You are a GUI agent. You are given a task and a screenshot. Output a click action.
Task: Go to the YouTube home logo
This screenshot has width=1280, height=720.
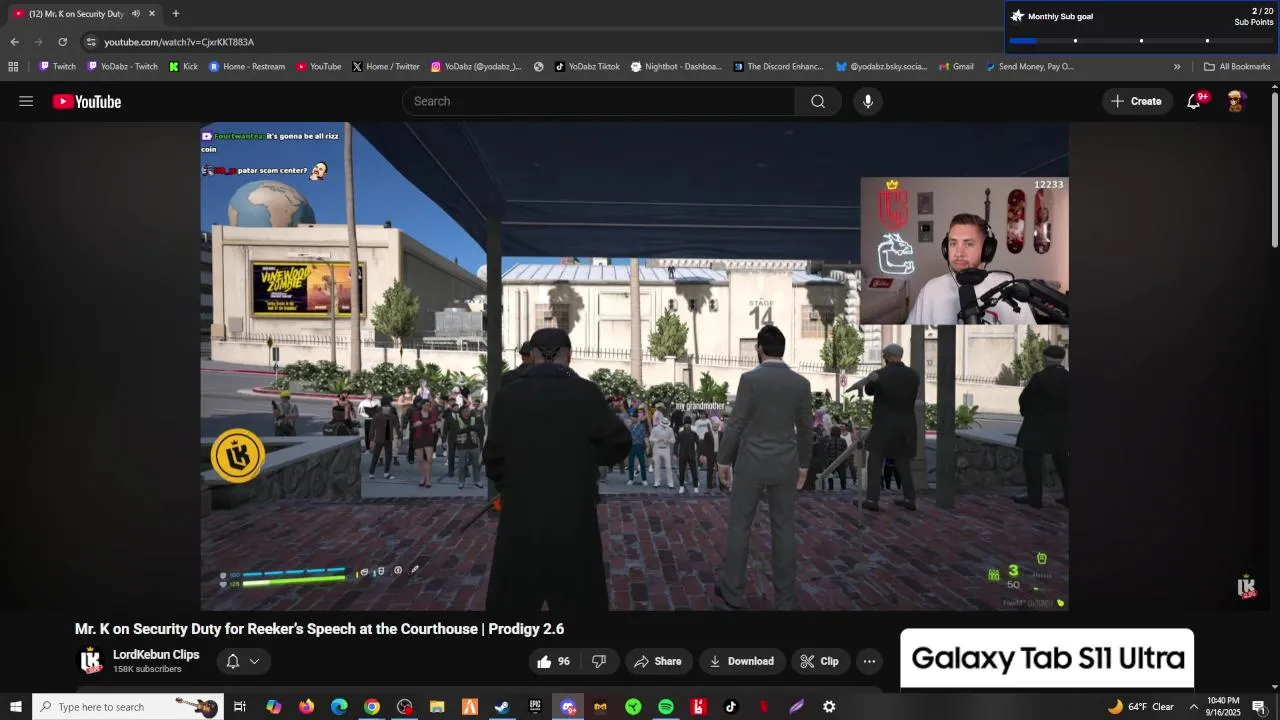click(x=87, y=101)
